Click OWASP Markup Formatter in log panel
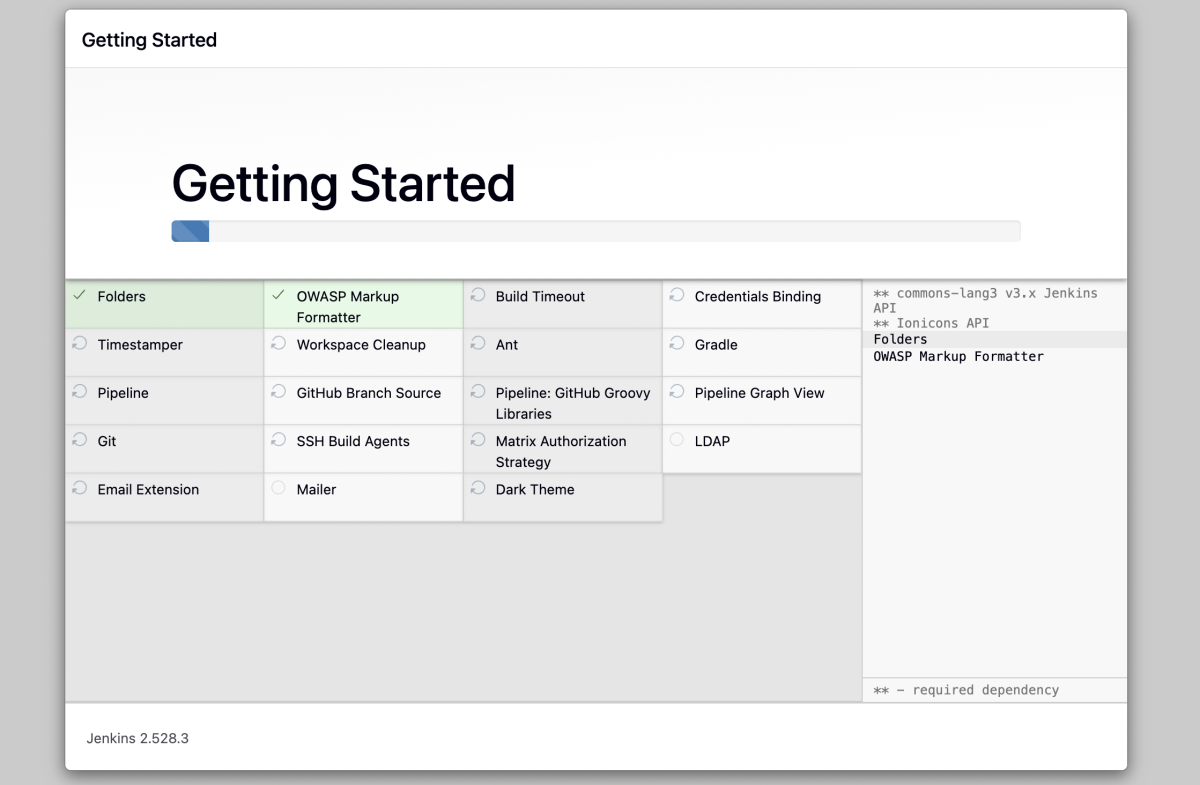The width and height of the screenshot is (1200, 785). [958, 357]
